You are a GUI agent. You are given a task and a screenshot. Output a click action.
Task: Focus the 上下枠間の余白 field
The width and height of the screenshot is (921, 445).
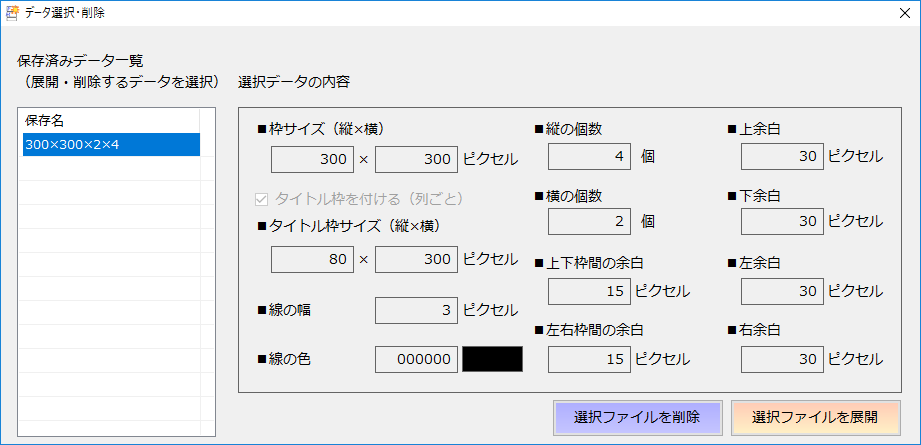coord(590,290)
